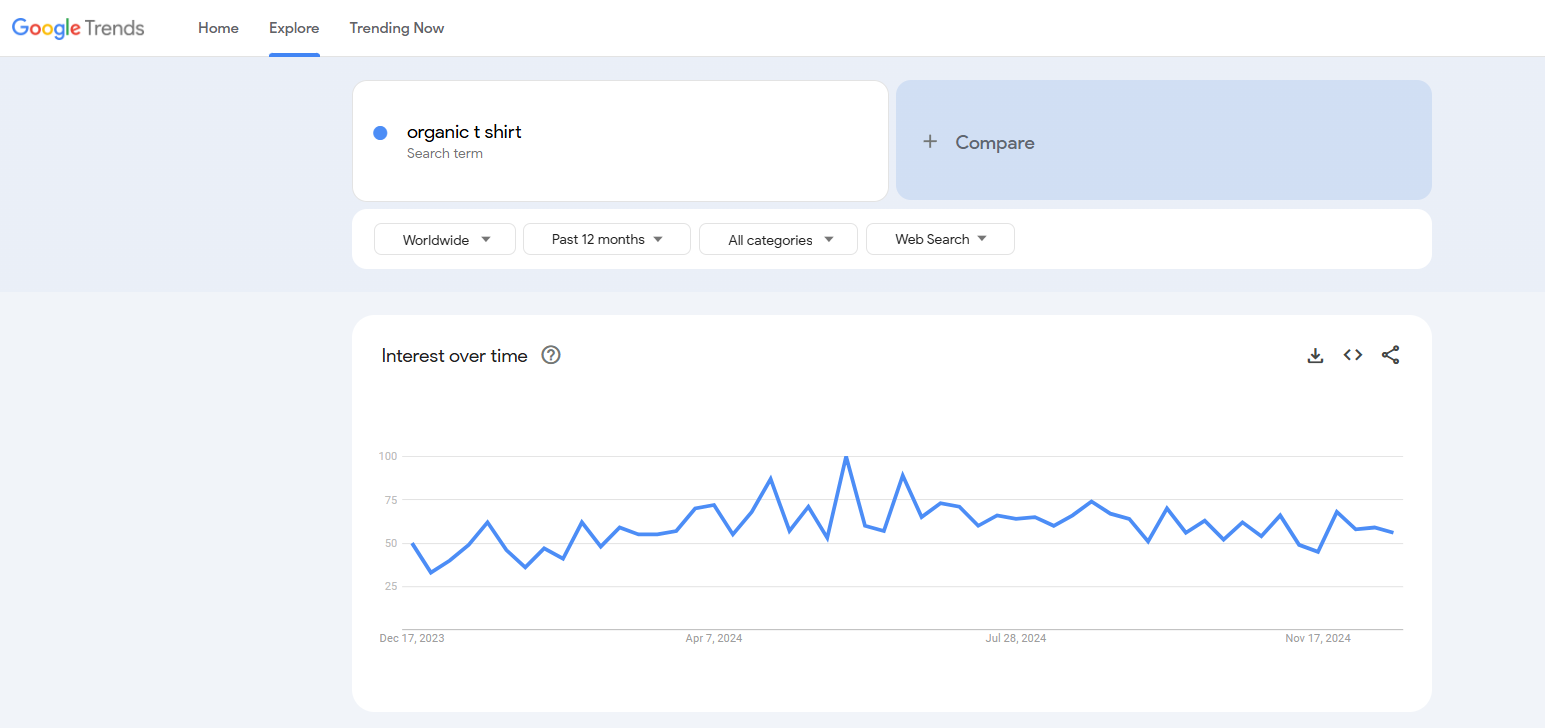The image size is (1545, 728).
Task: Open the Web Search type dropdown
Action: point(940,239)
